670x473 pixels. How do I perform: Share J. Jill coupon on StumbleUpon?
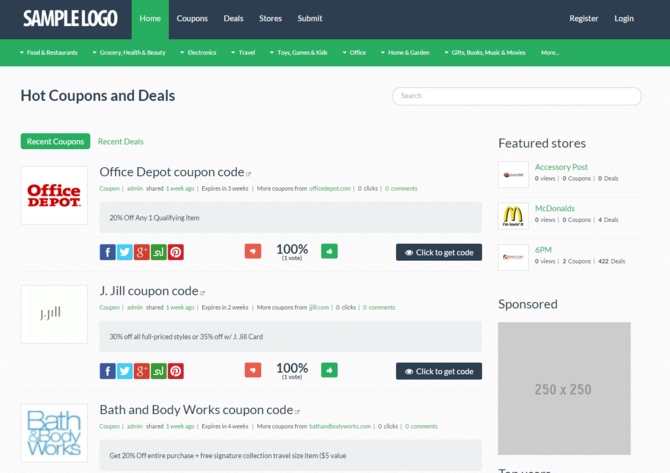tap(159, 371)
